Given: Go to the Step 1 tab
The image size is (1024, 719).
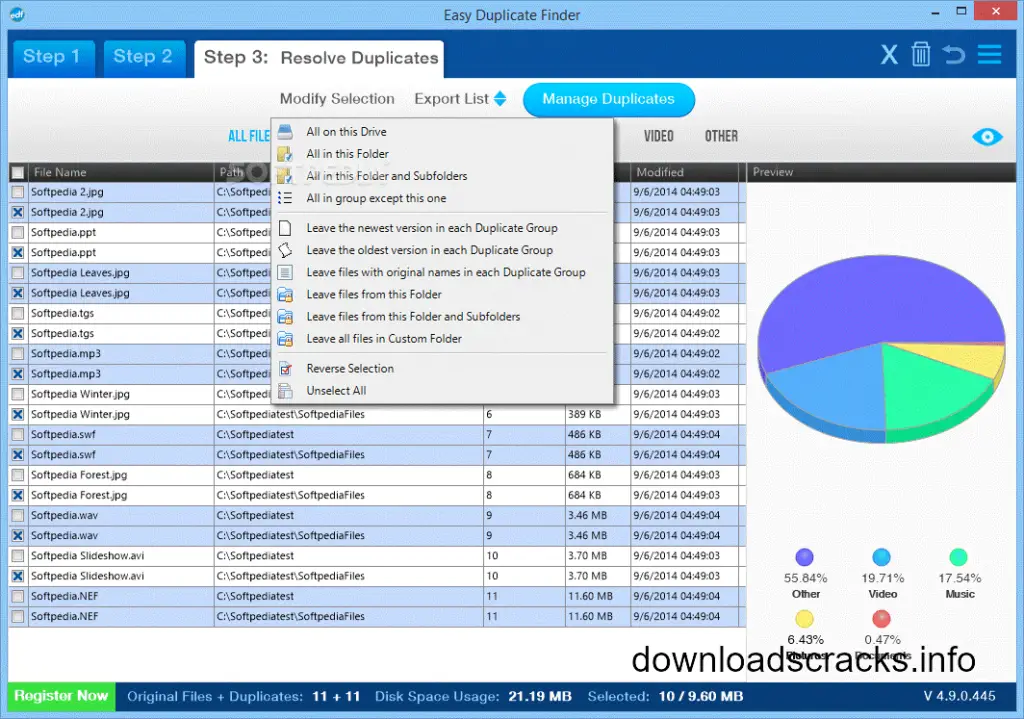Looking at the screenshot, I should click(x=52, y=57).
